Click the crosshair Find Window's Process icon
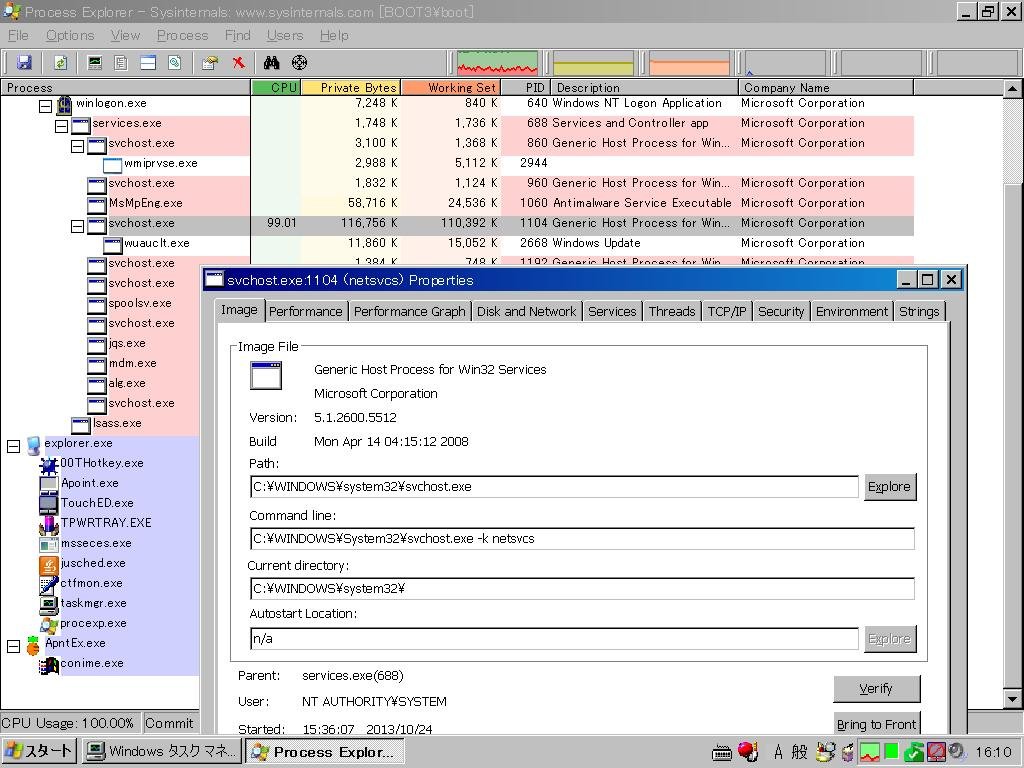 click(x=299, y=63)
